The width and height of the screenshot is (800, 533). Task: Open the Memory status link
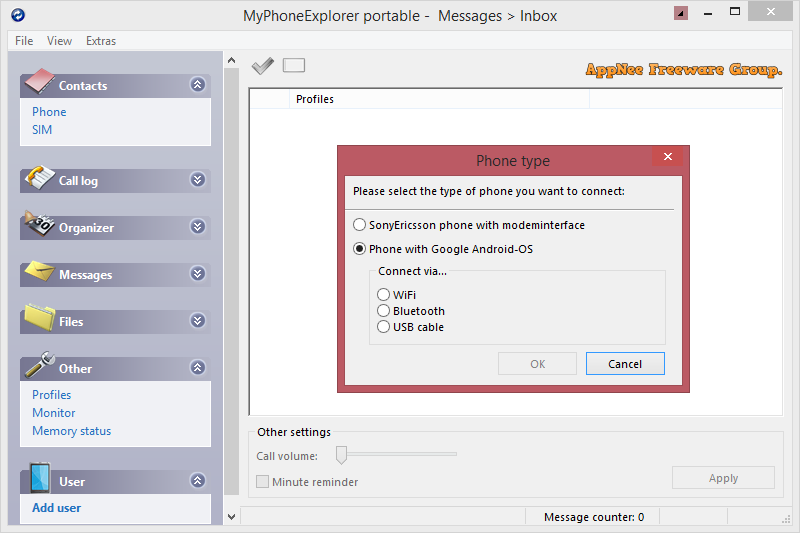click(71, 431)
